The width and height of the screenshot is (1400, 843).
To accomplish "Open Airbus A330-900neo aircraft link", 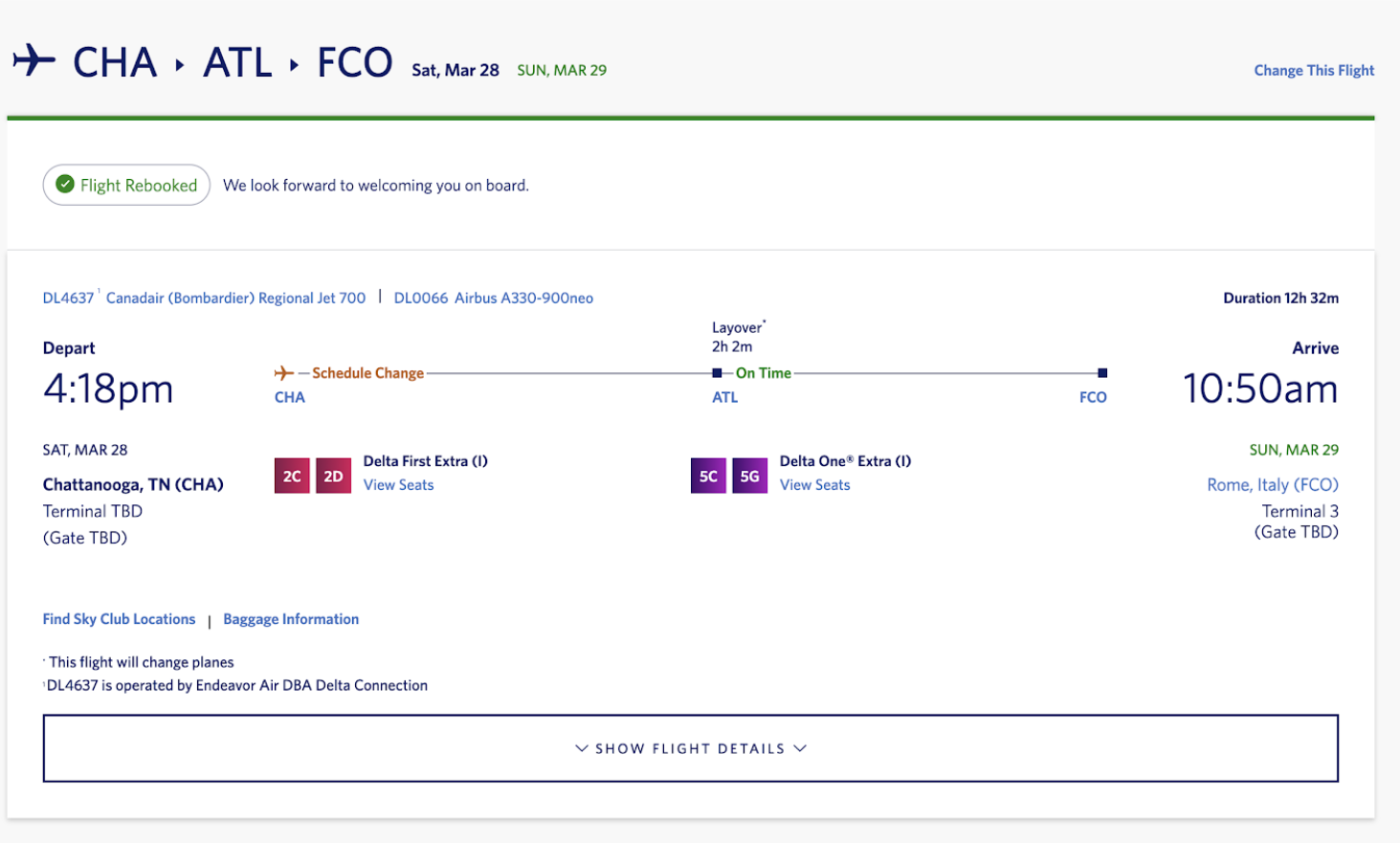I will click(x=523, y=298).
